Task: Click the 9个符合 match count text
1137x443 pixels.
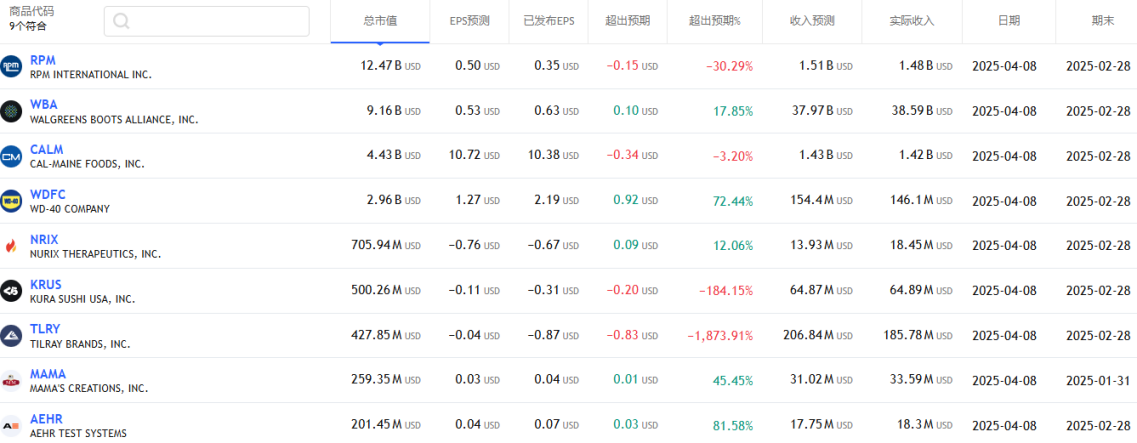Action: pos(28,26)
